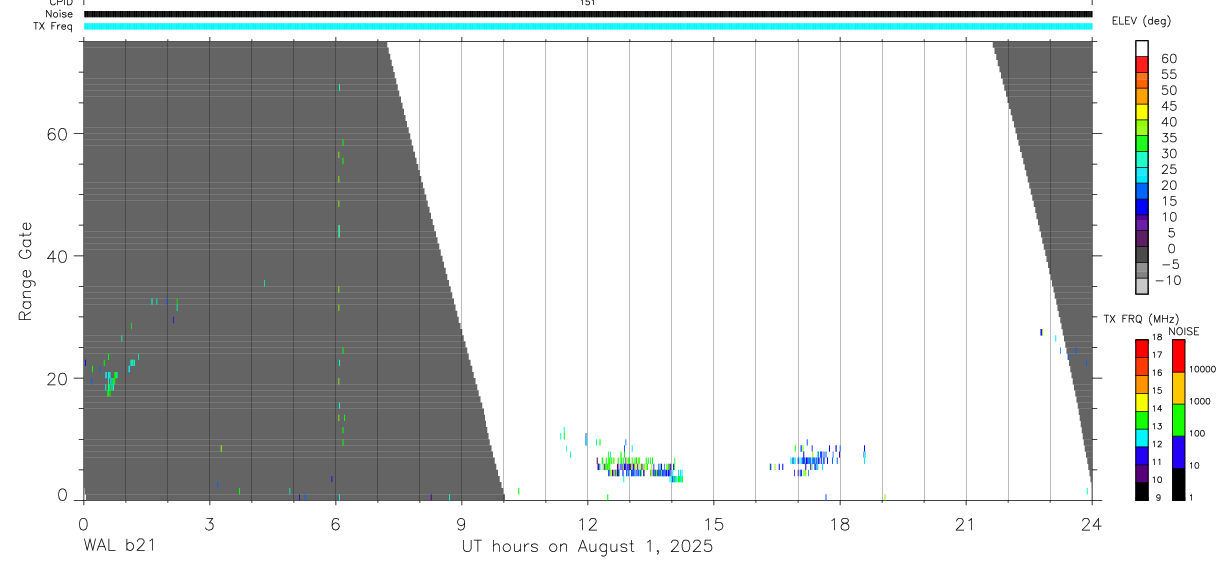Click the pure blue 10–15 degree elevation swatch
This screenshot has width=1228, height=567.
pyautogui.click(x=1141, y=208)
